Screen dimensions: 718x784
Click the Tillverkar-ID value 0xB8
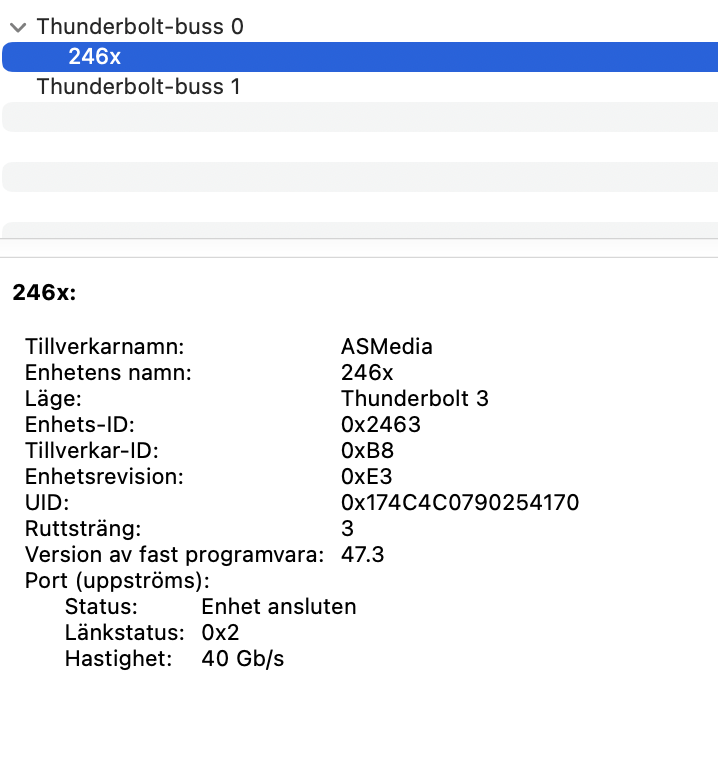coord(367,451)
